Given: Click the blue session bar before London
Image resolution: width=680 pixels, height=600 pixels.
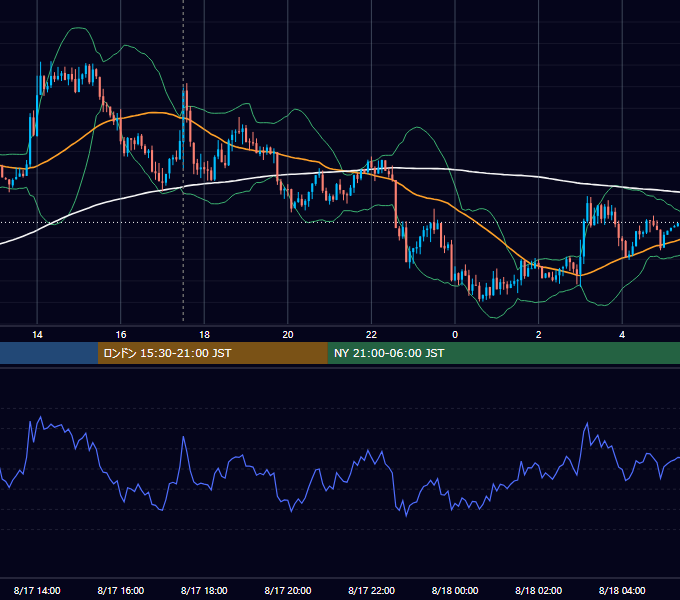Looking at the screenshot, I should [x=49, y=353].
